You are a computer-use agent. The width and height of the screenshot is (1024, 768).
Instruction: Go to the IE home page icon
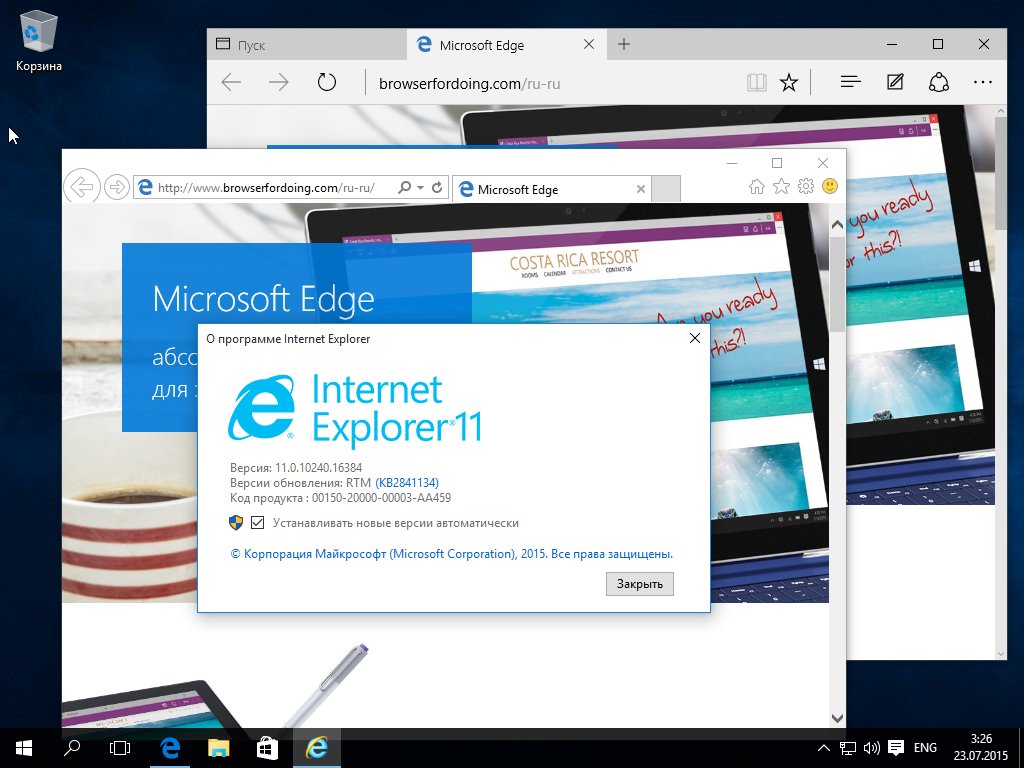(x=756, y=187)
